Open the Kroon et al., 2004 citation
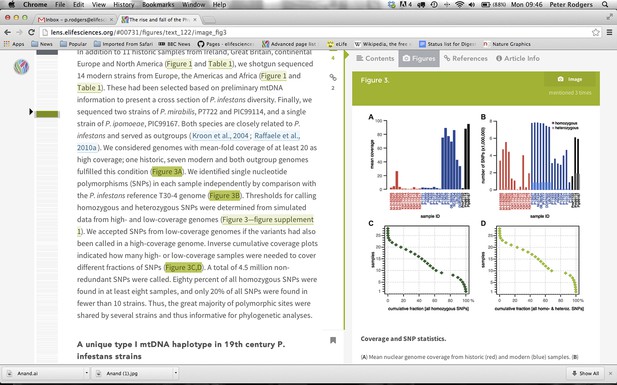Viewport: 617px width, 385px height. 220,135
